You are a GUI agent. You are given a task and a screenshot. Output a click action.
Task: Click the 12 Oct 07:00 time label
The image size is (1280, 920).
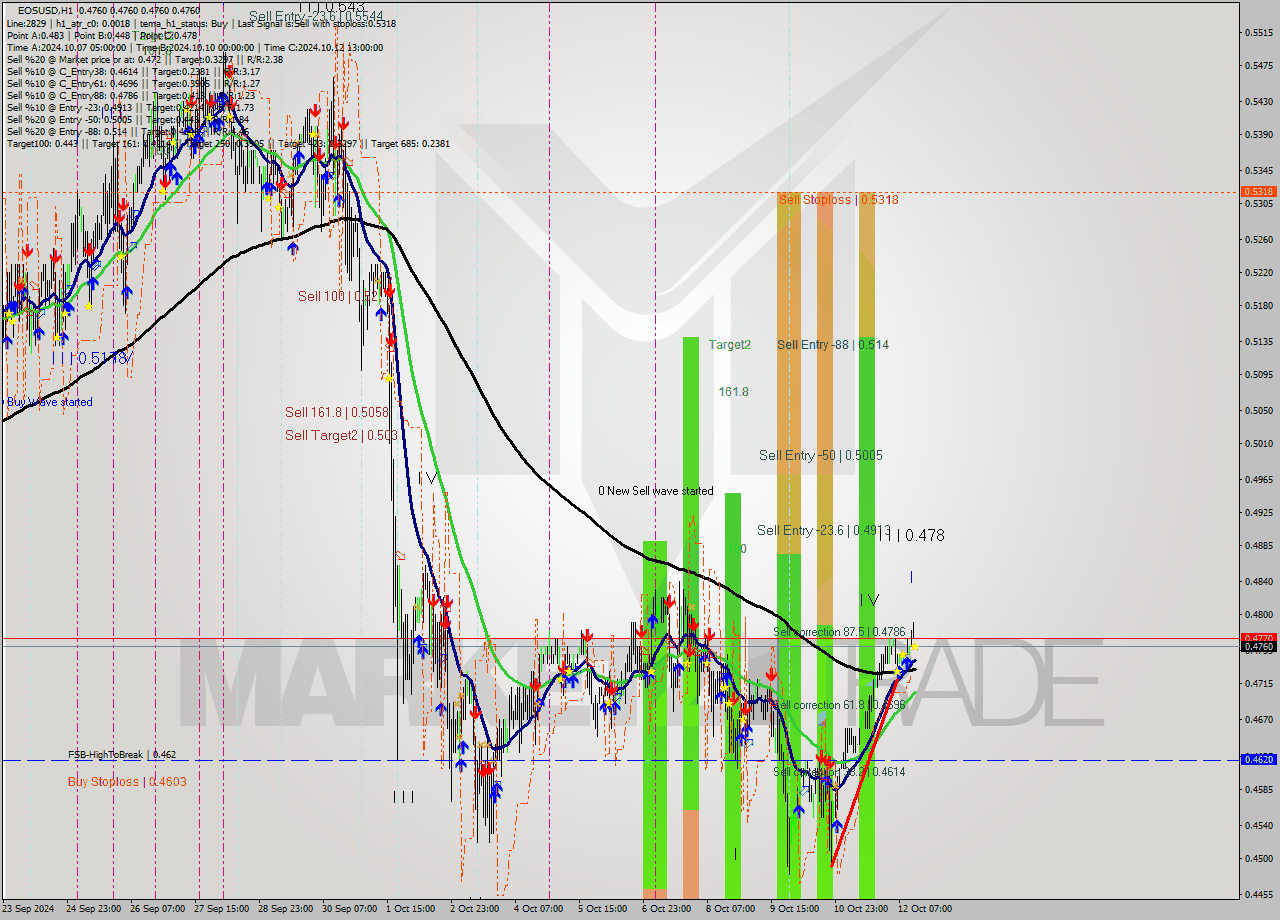[x=925, y=909]
